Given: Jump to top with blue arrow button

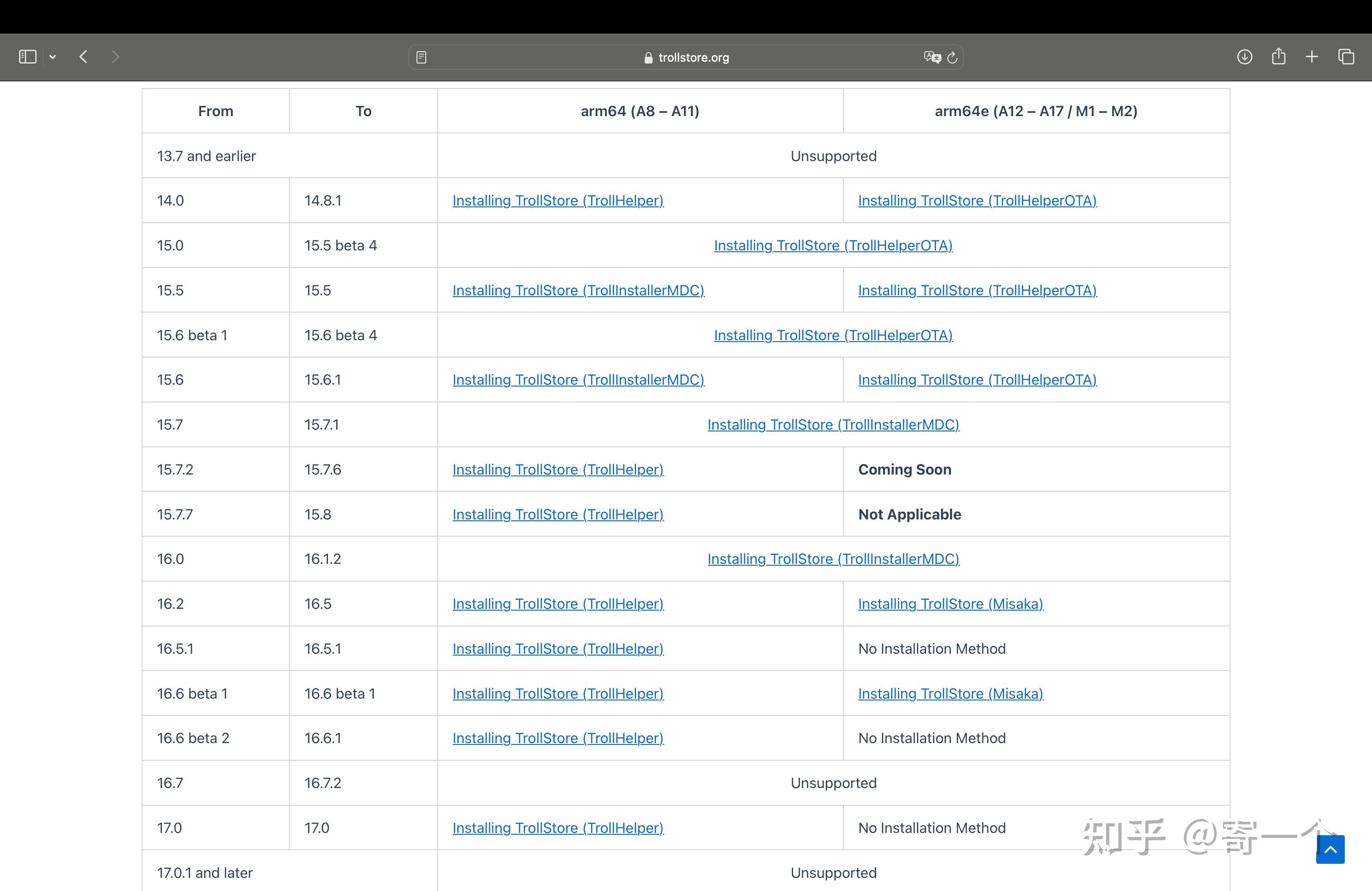Looking at the screenshot, I should pos(1331,850).
